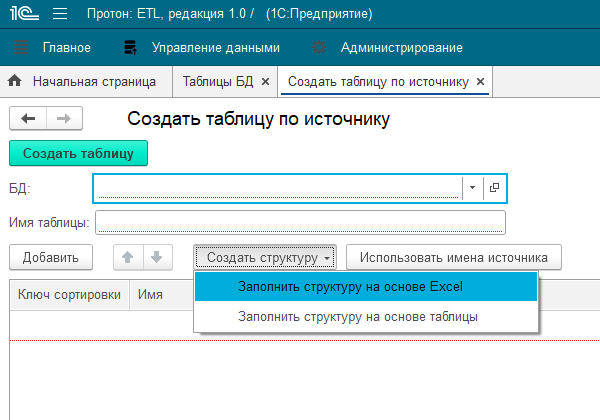This screenshot has width=600, height=420.
Task: Move row down with the down arrow
Action: click(x=157, y=257)
